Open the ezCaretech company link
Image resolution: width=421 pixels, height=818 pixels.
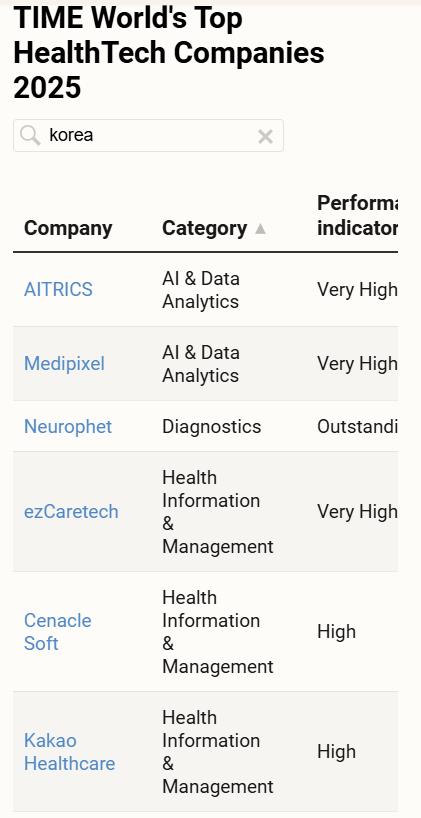pyautogui.click(x=71, y=511)
